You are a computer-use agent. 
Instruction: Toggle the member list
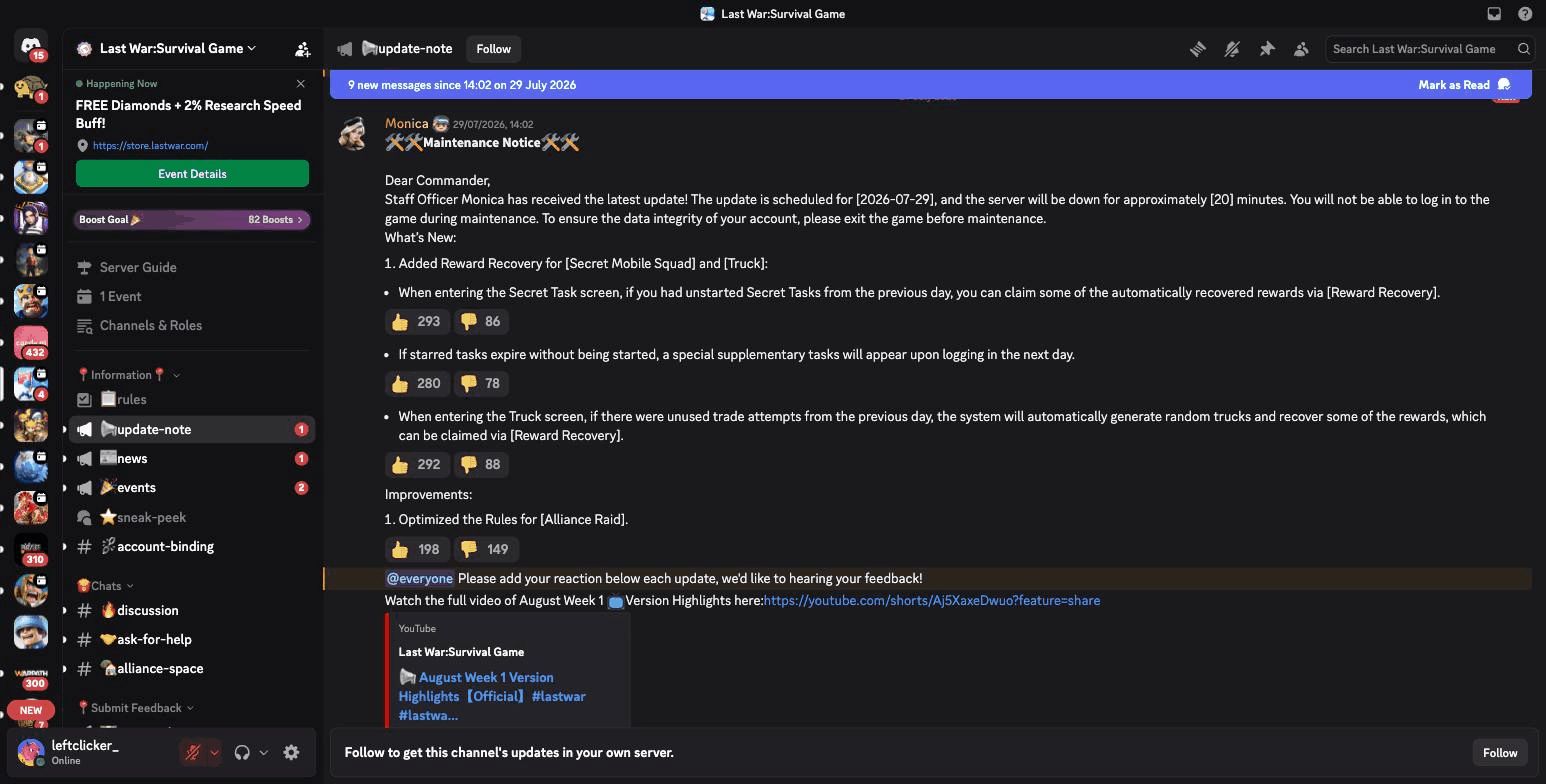[x=1301, y=49]
